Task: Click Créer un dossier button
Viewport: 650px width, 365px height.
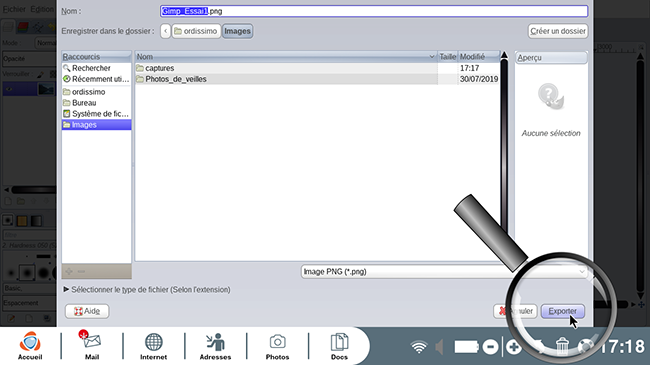Action: pos(558,31)
